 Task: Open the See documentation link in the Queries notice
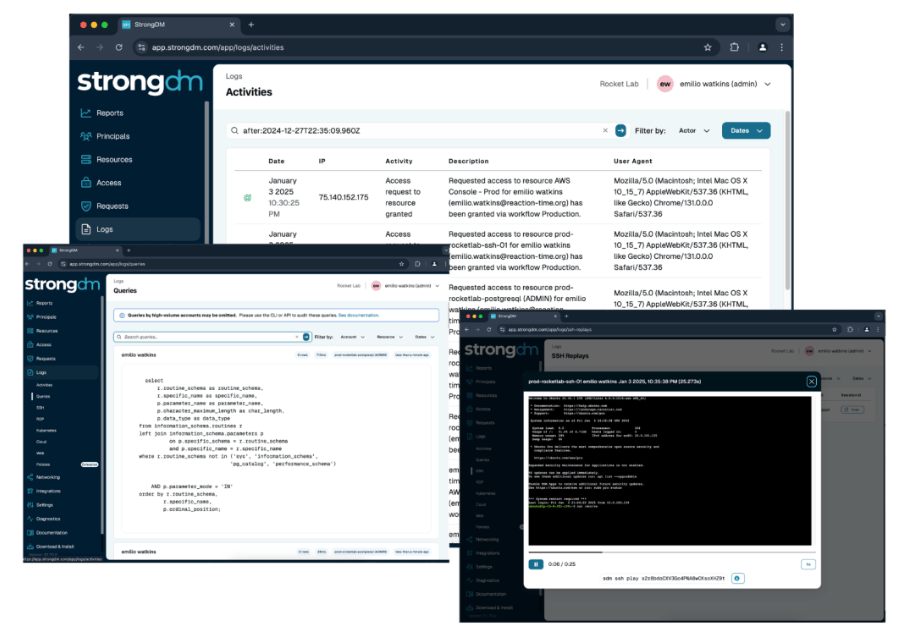(x=358, y=315)
